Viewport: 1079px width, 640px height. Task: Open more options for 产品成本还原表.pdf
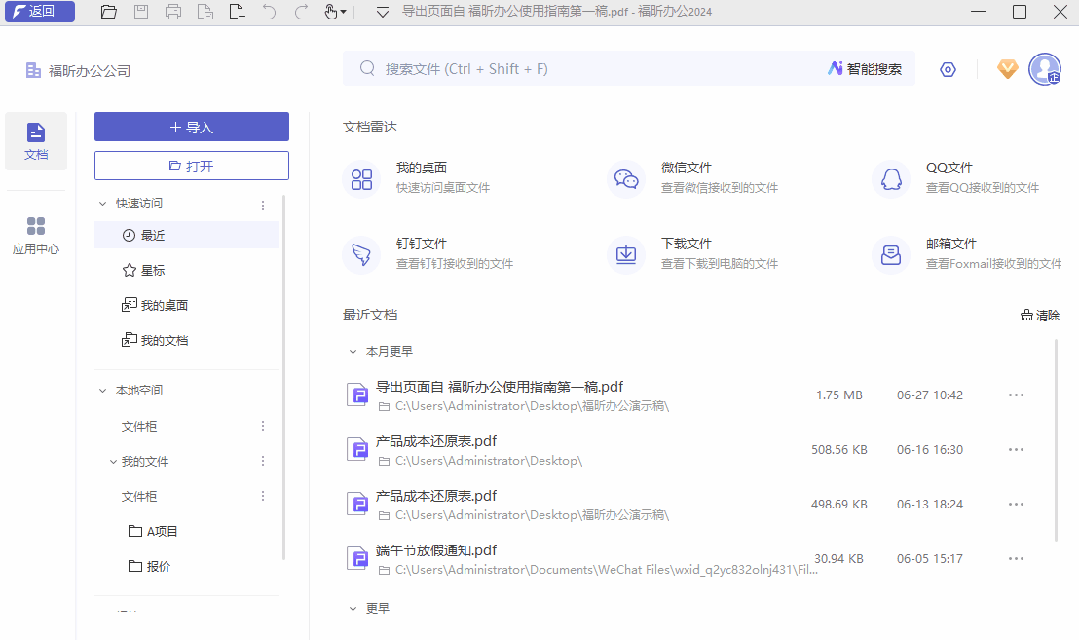tap(1016, 449)
